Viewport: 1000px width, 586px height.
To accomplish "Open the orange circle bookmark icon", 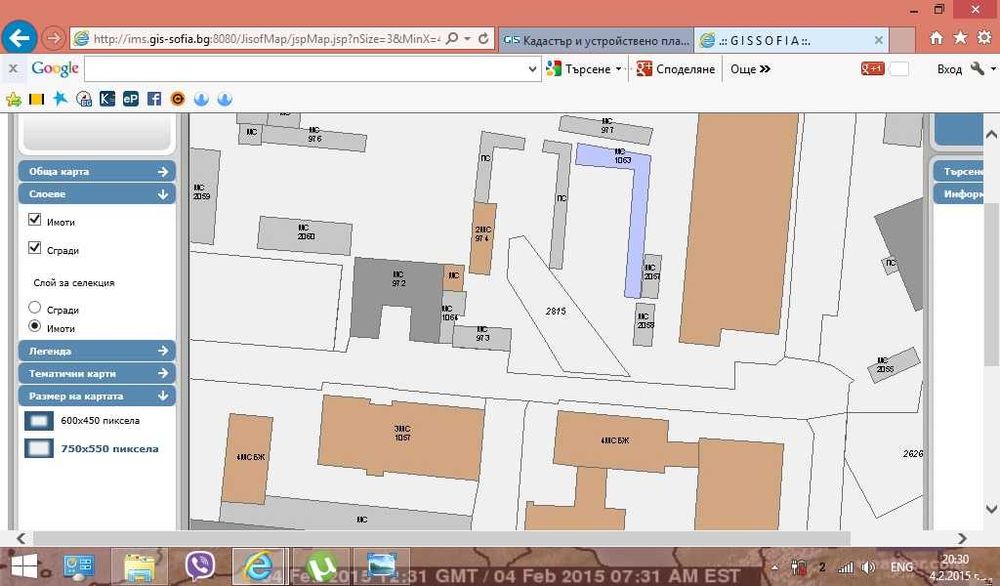I will (x=177, y=99).
